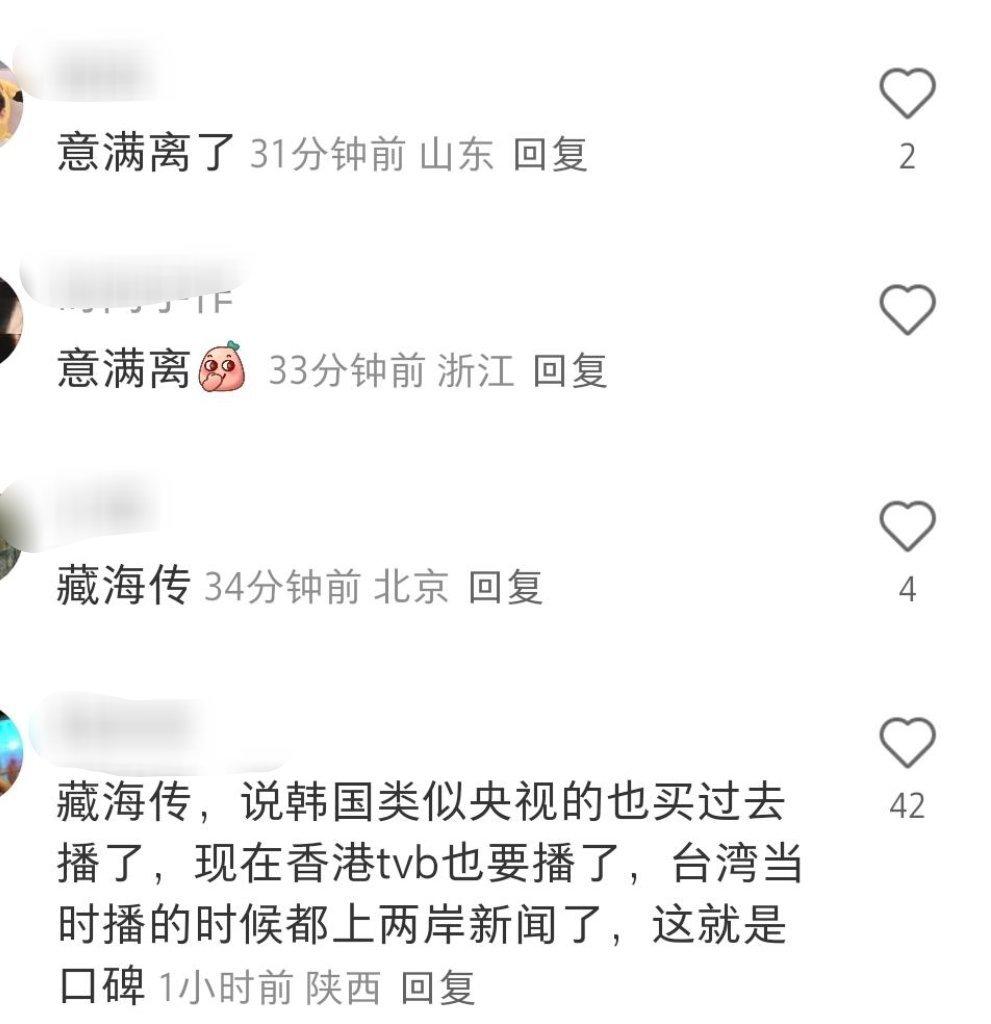Screen dimensions: 991x1024
Task: Tap the peach emoji after "意满离"
Action: pos(222,366)
